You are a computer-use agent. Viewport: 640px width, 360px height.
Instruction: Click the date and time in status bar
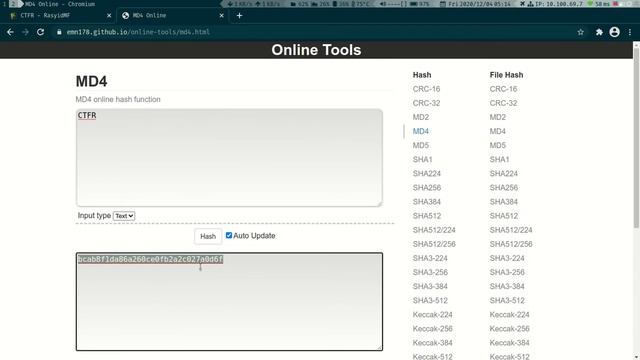coord(476,4)
